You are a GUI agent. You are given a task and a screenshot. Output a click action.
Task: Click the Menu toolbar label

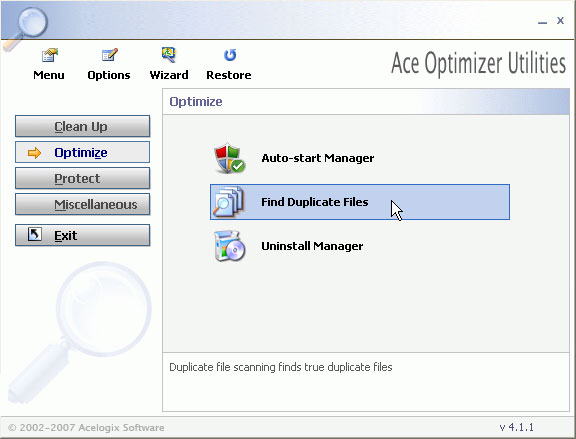tap(49, 75)
